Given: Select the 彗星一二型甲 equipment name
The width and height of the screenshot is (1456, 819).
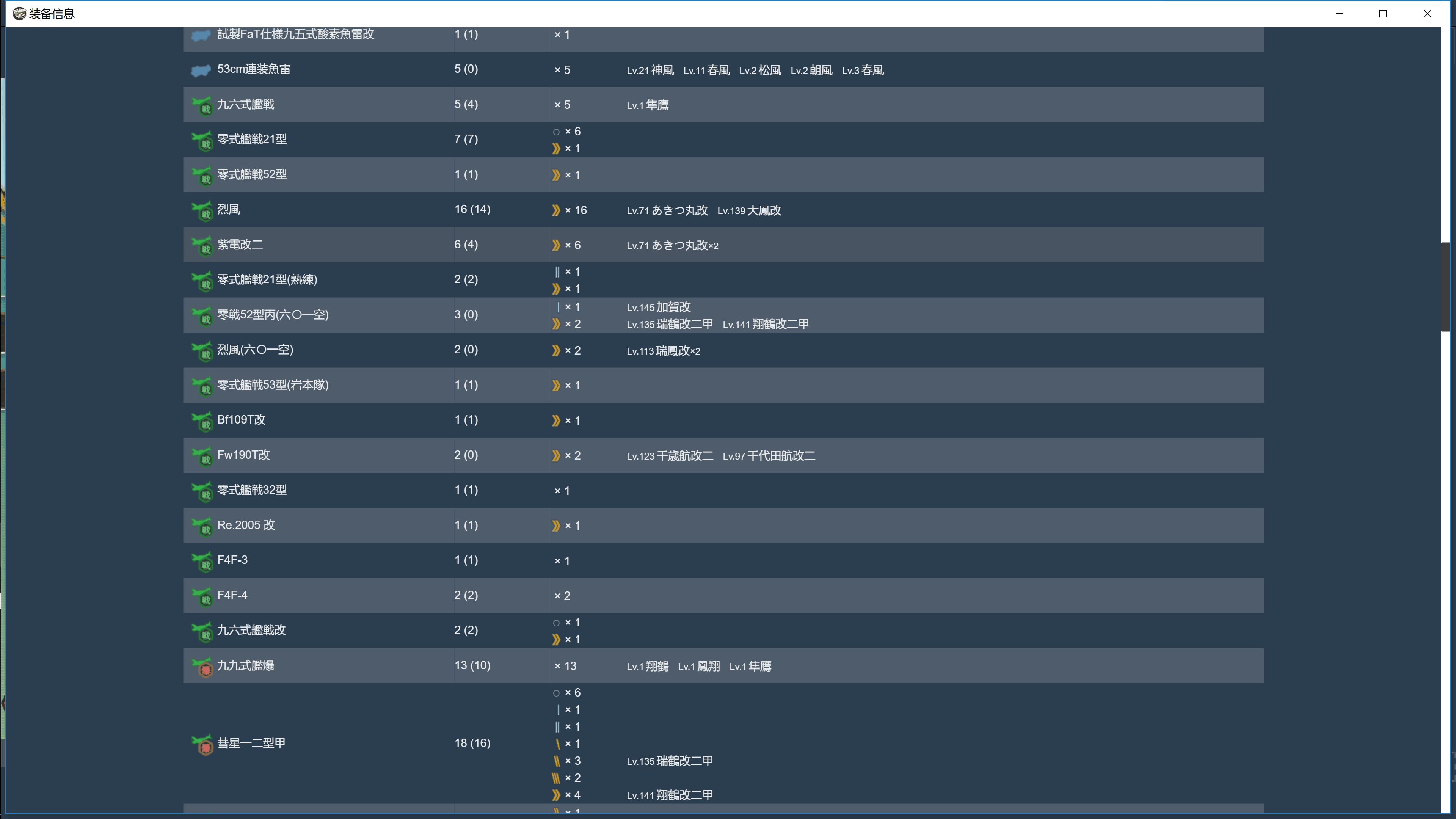Looking at the screenshot, I should pyautogui.click(x=251, y=743).
